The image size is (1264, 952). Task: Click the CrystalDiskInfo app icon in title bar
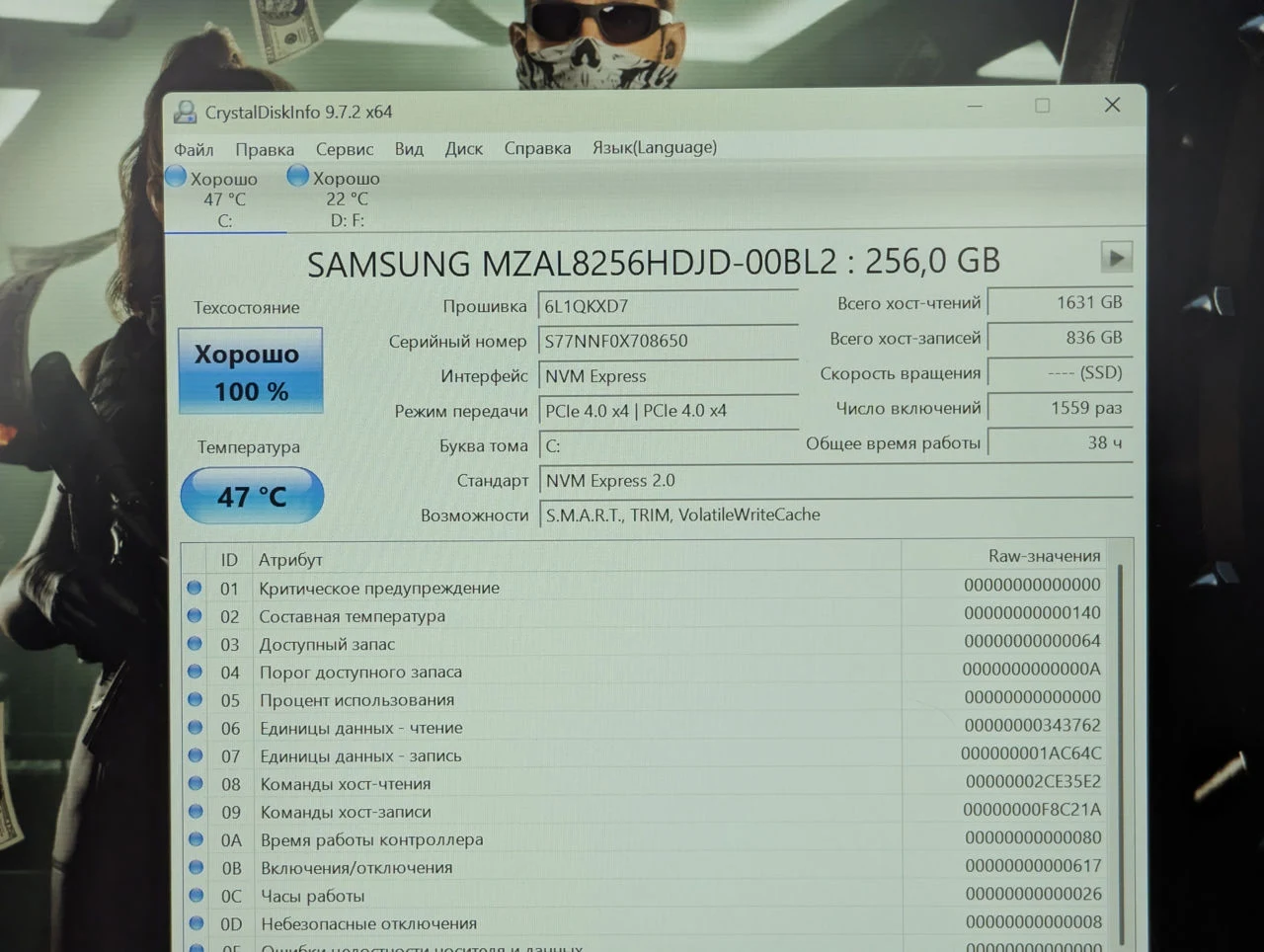pyautogui.click(x=184, y=112)
